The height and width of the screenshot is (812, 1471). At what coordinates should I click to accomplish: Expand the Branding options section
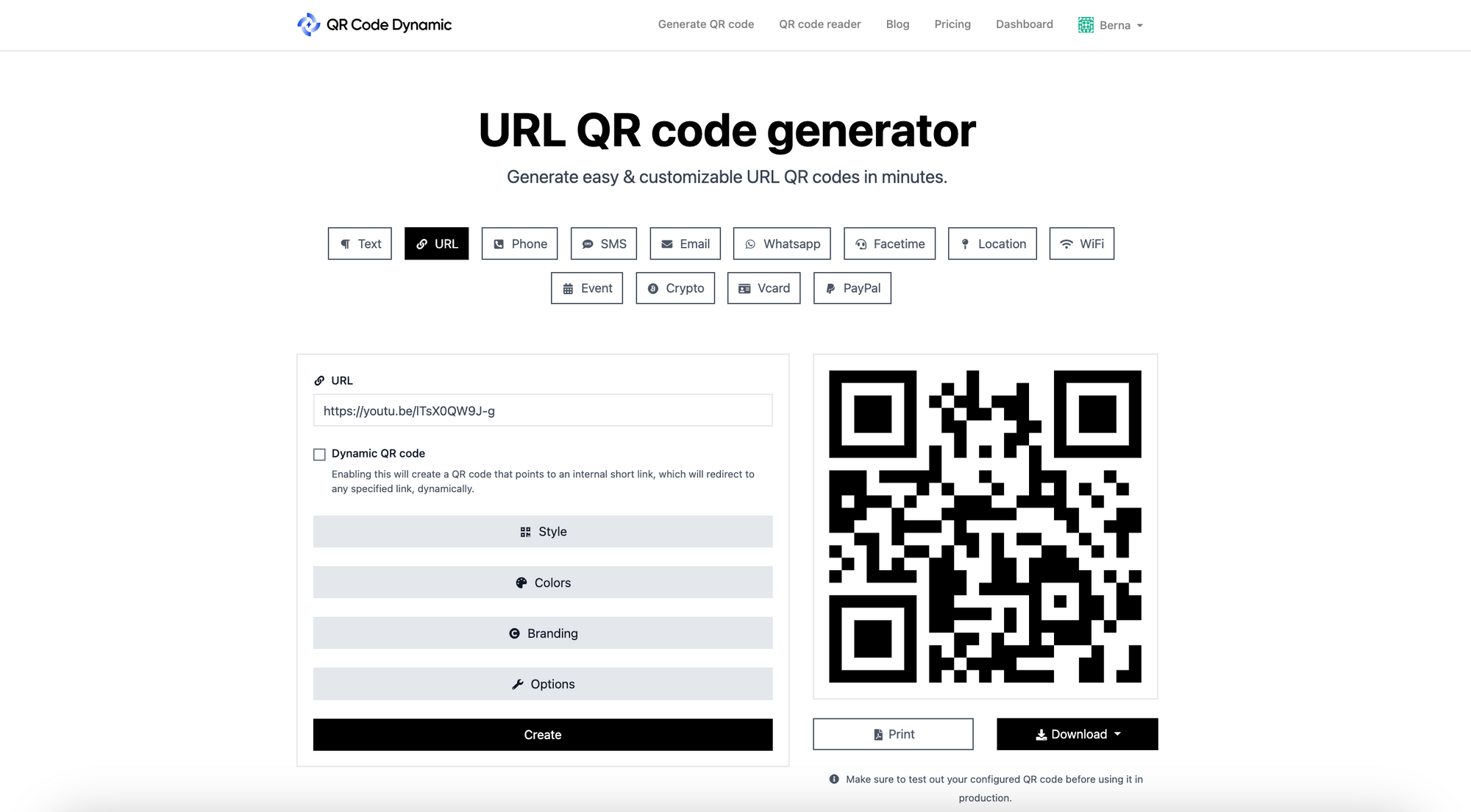tap(542, 633)
